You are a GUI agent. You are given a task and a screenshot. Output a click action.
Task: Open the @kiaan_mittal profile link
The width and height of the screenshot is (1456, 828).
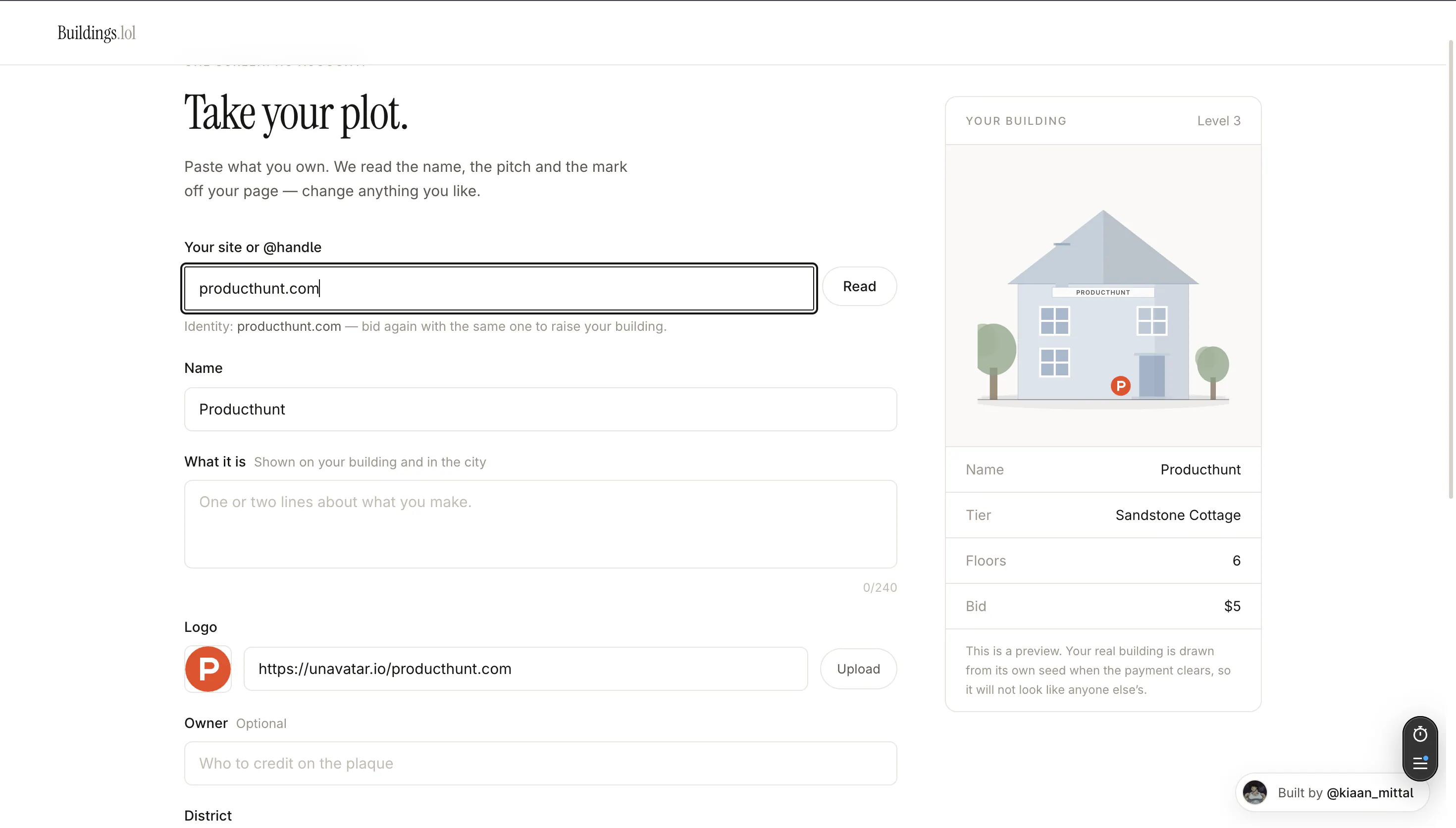pyautogui.click(x=1370, y=793)
